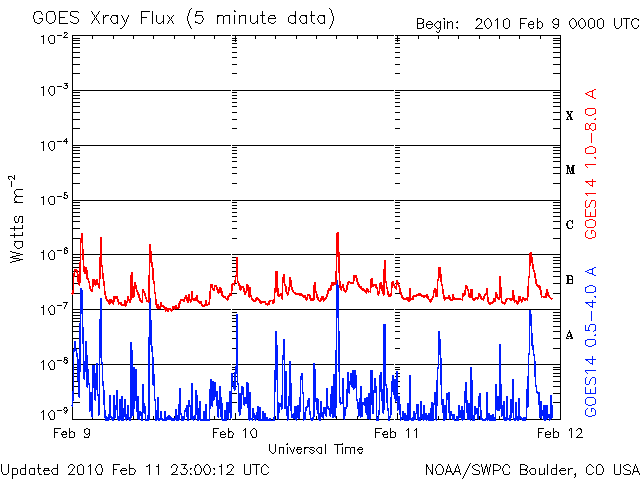Screen dimensions: 640x480
Task: Click the 'NOAA/SWPC Boulder, CO USA' credit text
Action: [x=531, y=468]
